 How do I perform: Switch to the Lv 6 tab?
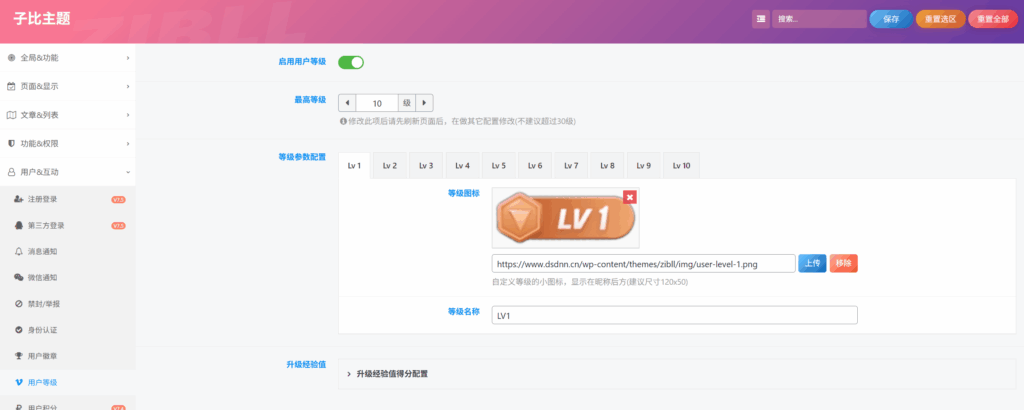535,166
